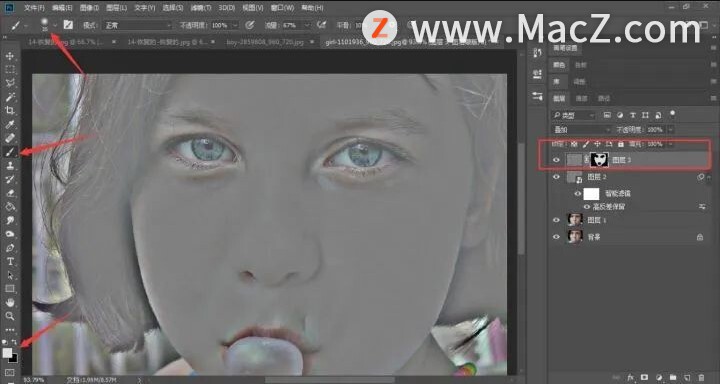Select the Crop tool
This screenshot has height=384, width=720.
[10, 110]
